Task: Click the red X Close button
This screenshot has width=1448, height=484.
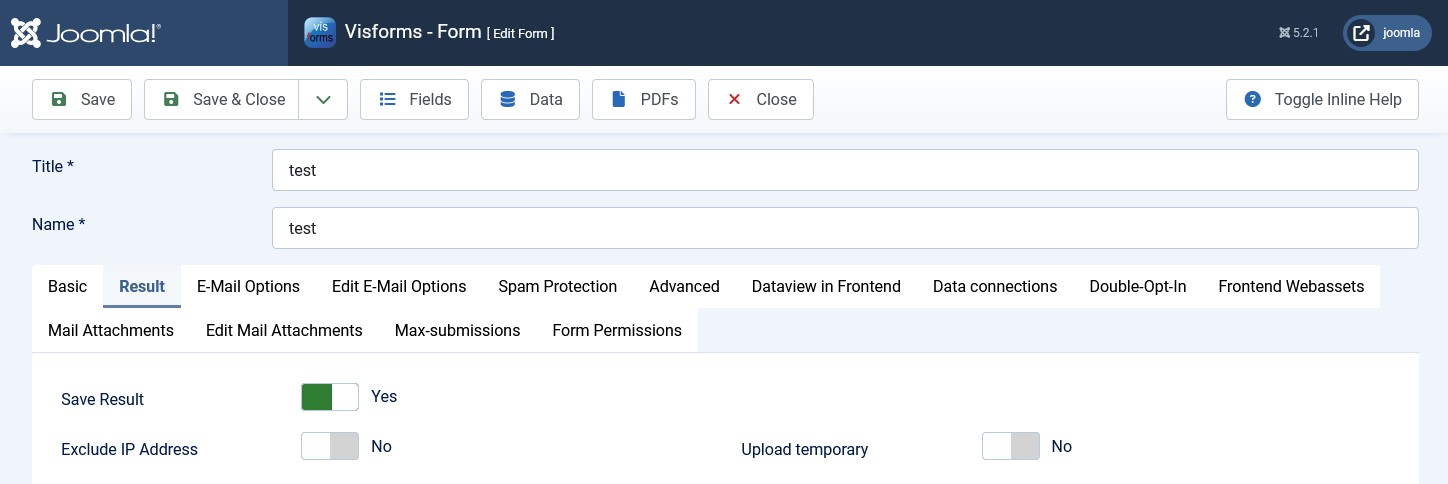Action: (760, 99)
